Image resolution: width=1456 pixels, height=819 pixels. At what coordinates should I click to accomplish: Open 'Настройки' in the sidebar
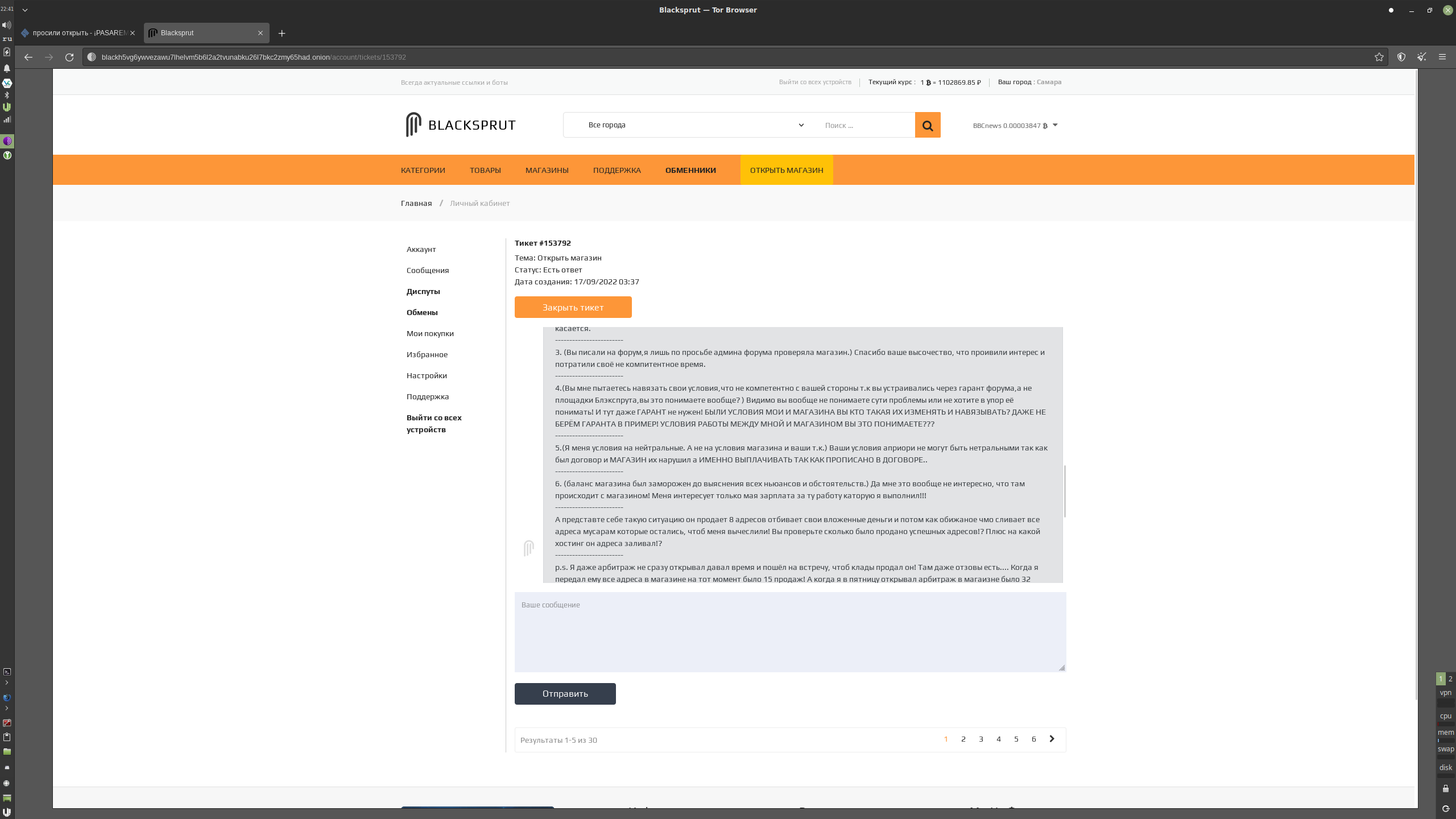click(x=427, y=375)
